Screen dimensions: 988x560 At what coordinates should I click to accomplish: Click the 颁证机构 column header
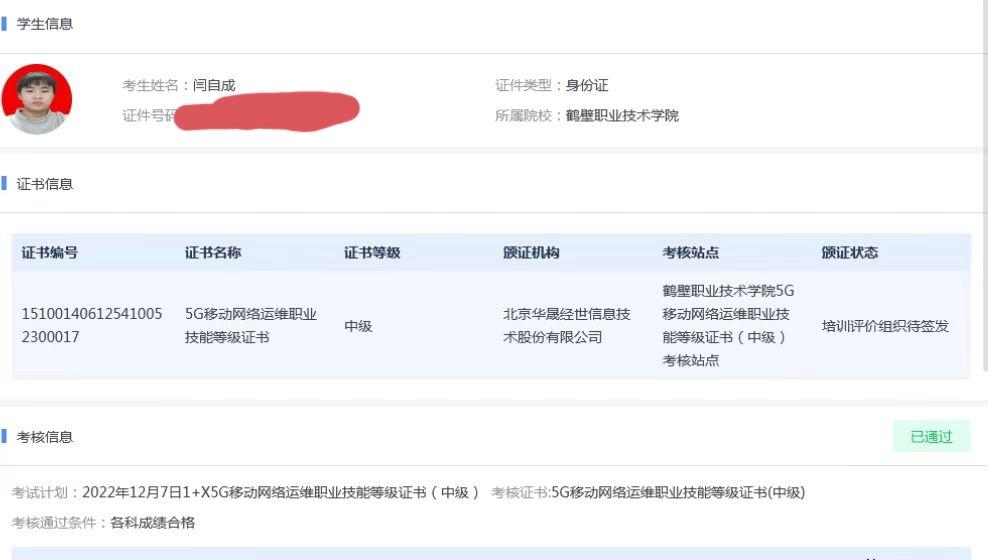coord(531,253)
